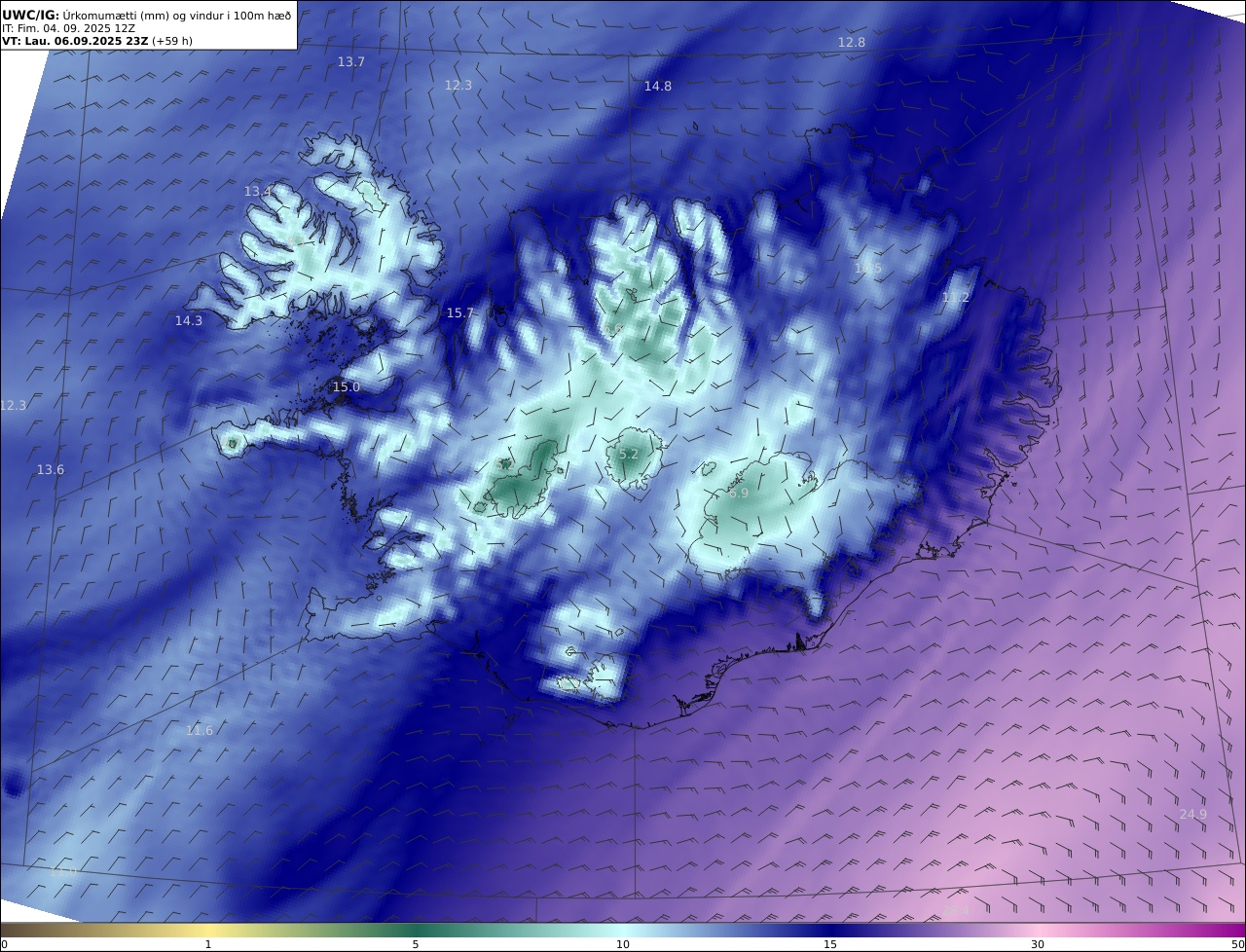Click the colorbar tick label 0
Viewport: 1246px width, 952px height.
(x=4, y=944)
